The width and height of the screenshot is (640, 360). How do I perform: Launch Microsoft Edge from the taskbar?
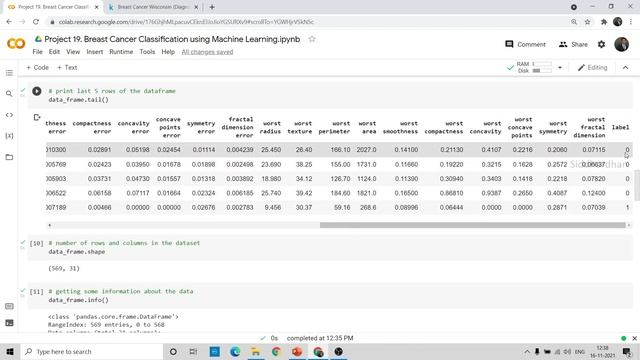[x=235, y=351]
